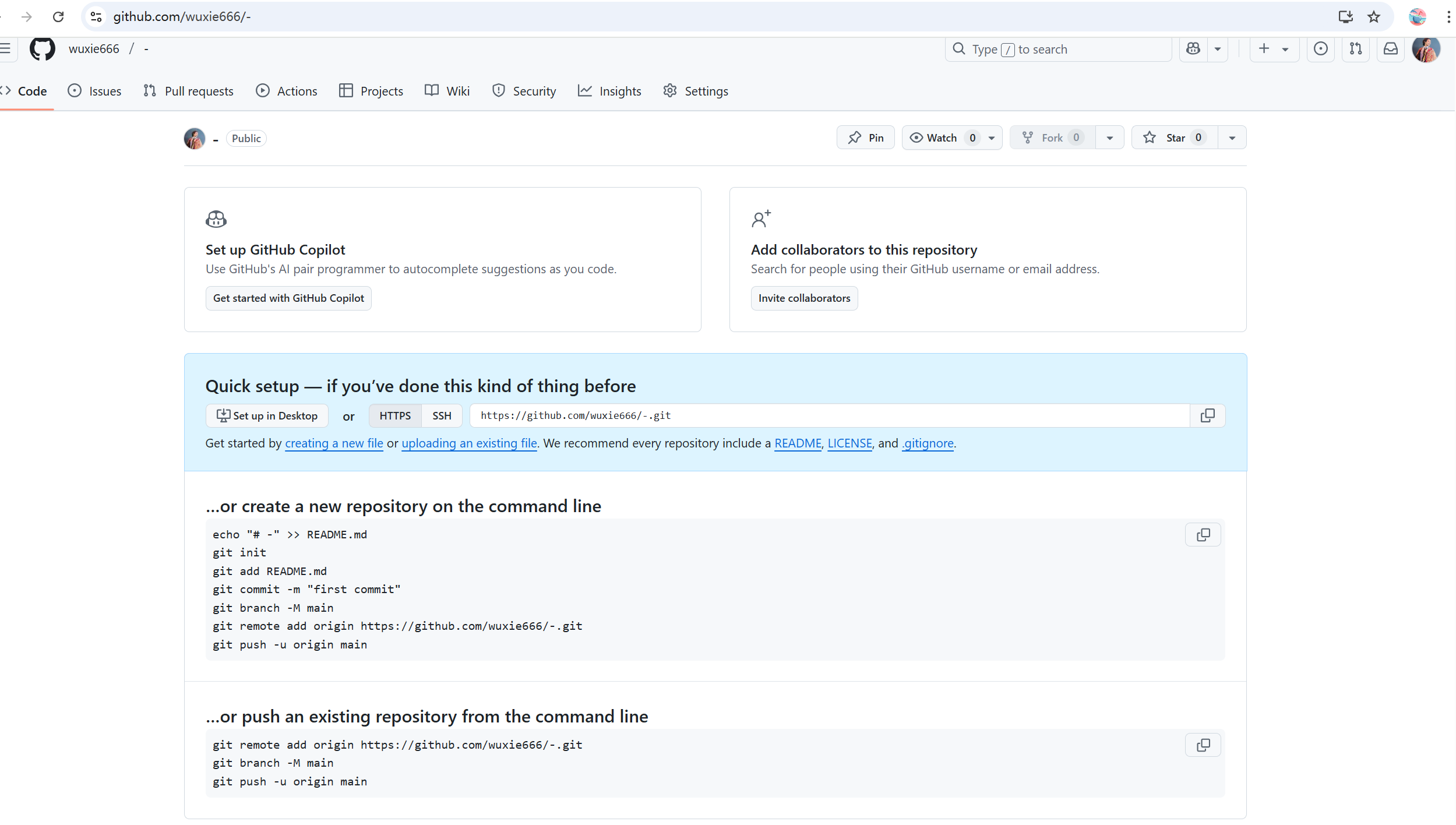Select SSH clone protocol
Screen dimensions: 1456x825
(x=442, y=415)
